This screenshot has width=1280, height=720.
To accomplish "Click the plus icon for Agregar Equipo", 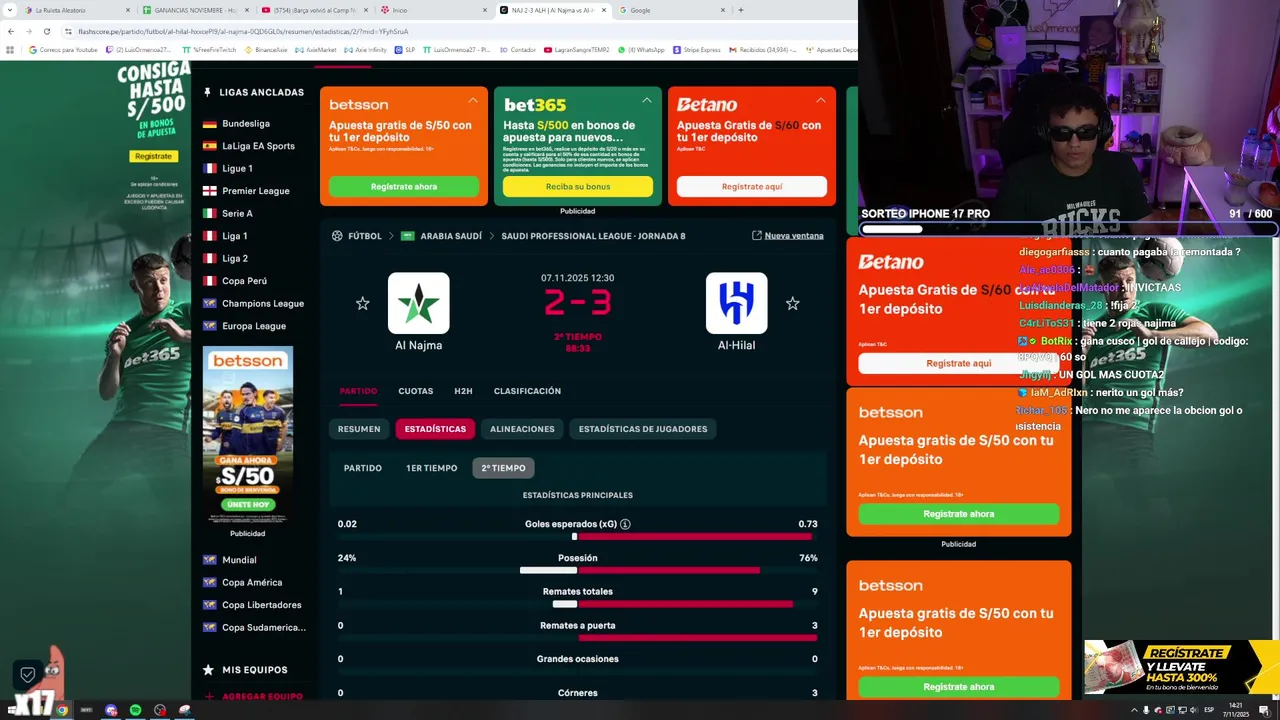I will click(x=209, y=696).
